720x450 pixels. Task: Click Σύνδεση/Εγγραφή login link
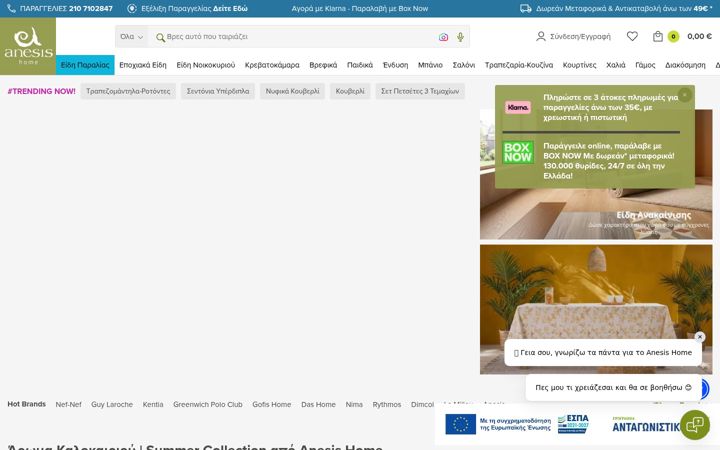pos(580,36)
